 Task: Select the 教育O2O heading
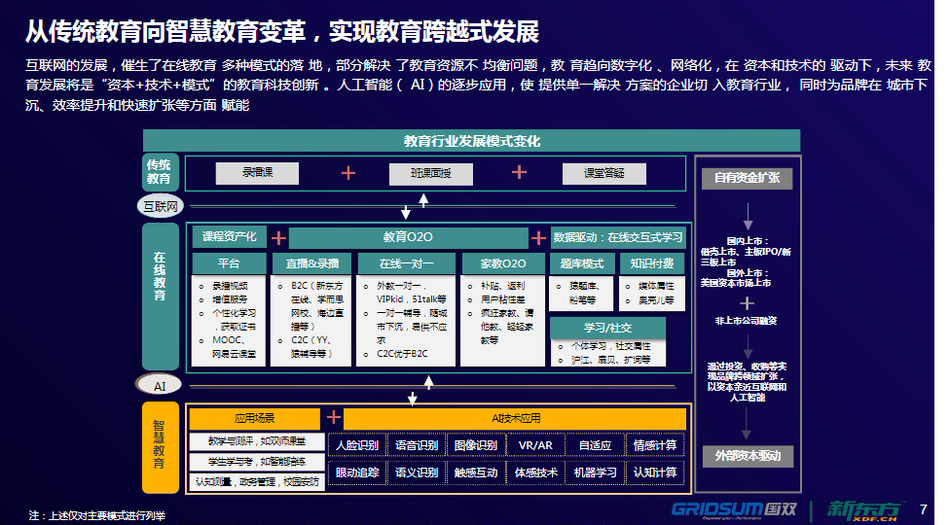click(407, 238)
